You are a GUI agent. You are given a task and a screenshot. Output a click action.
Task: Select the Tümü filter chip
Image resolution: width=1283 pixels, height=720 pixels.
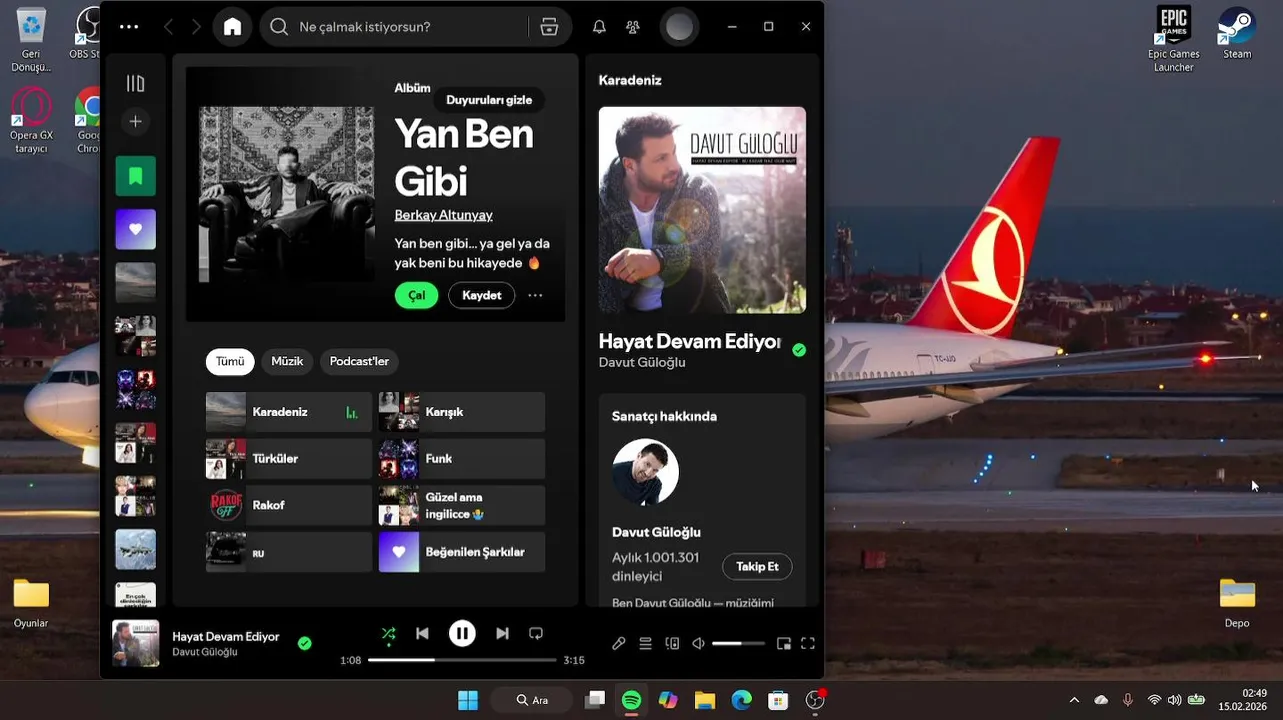tap(230, 361)
